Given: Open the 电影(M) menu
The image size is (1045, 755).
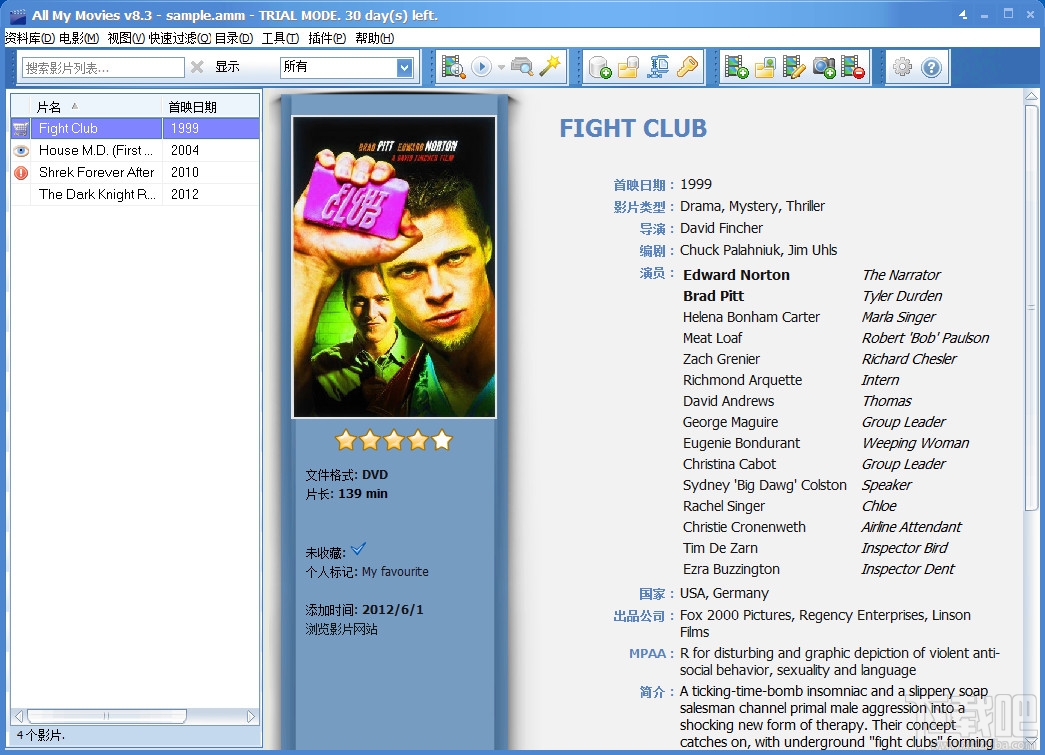Looking at the screenshot, I should [79, 38].
